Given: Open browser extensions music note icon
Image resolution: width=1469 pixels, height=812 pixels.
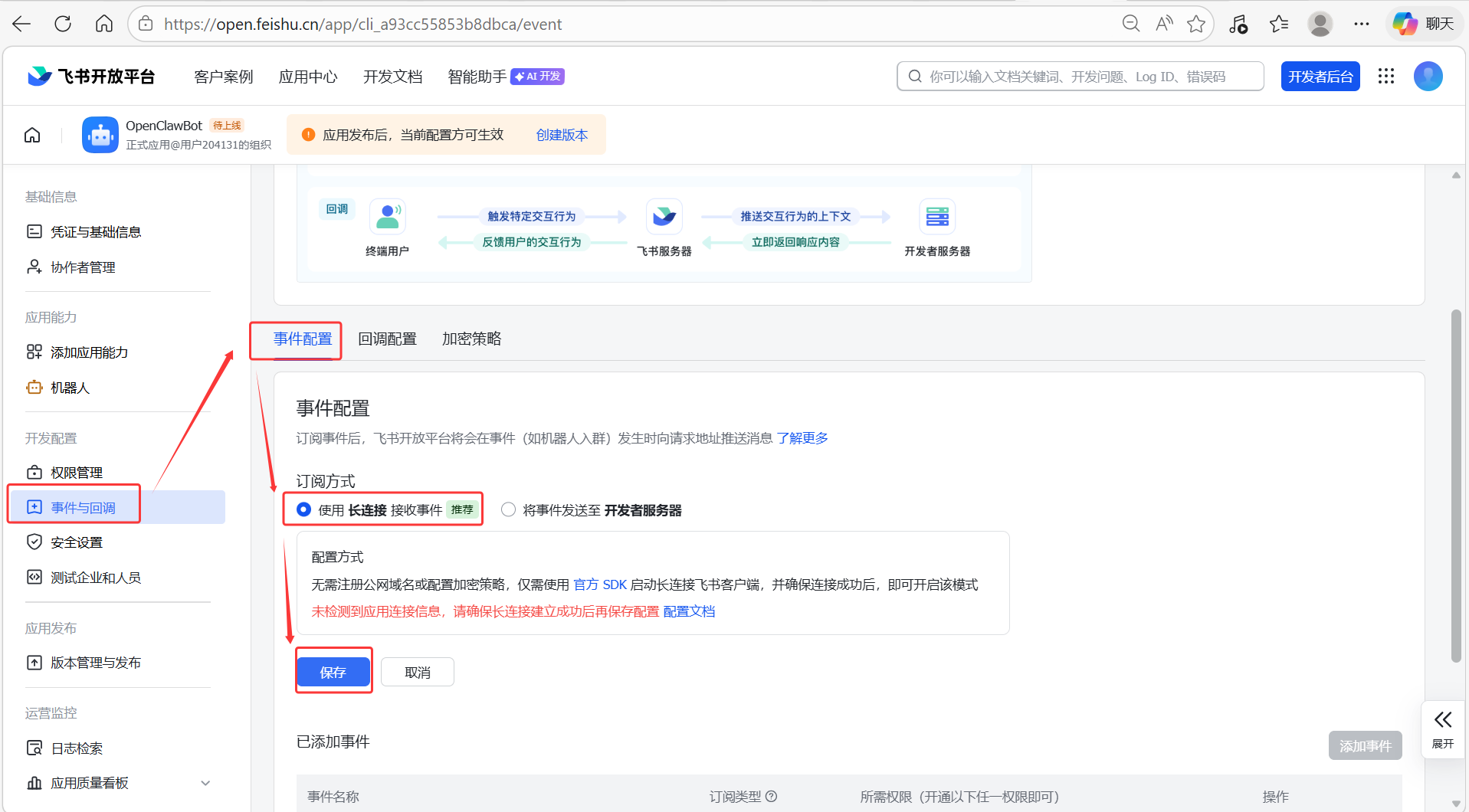Looking at the screenshot, I should (x=1238, y=24).
